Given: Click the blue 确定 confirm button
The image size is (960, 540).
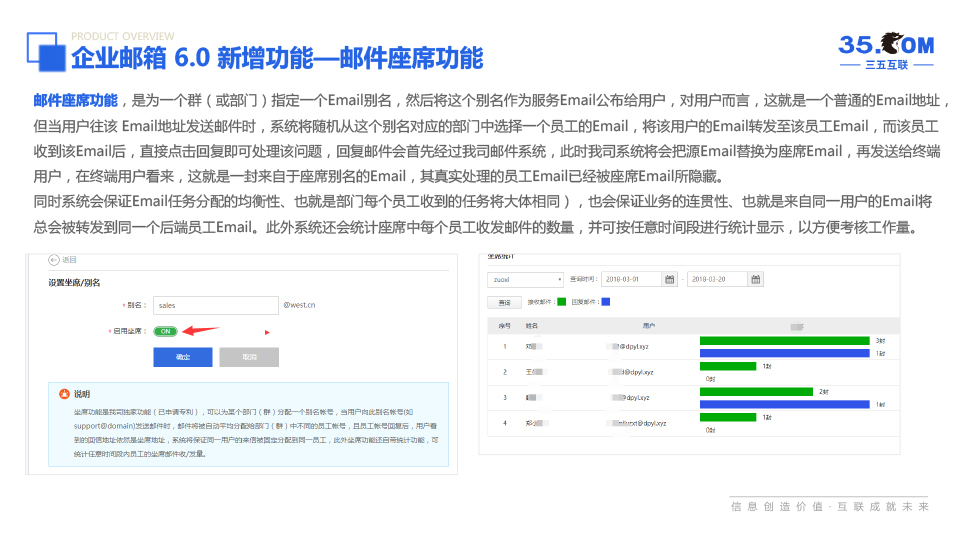Looking at the screenshot, I should 182,357.
